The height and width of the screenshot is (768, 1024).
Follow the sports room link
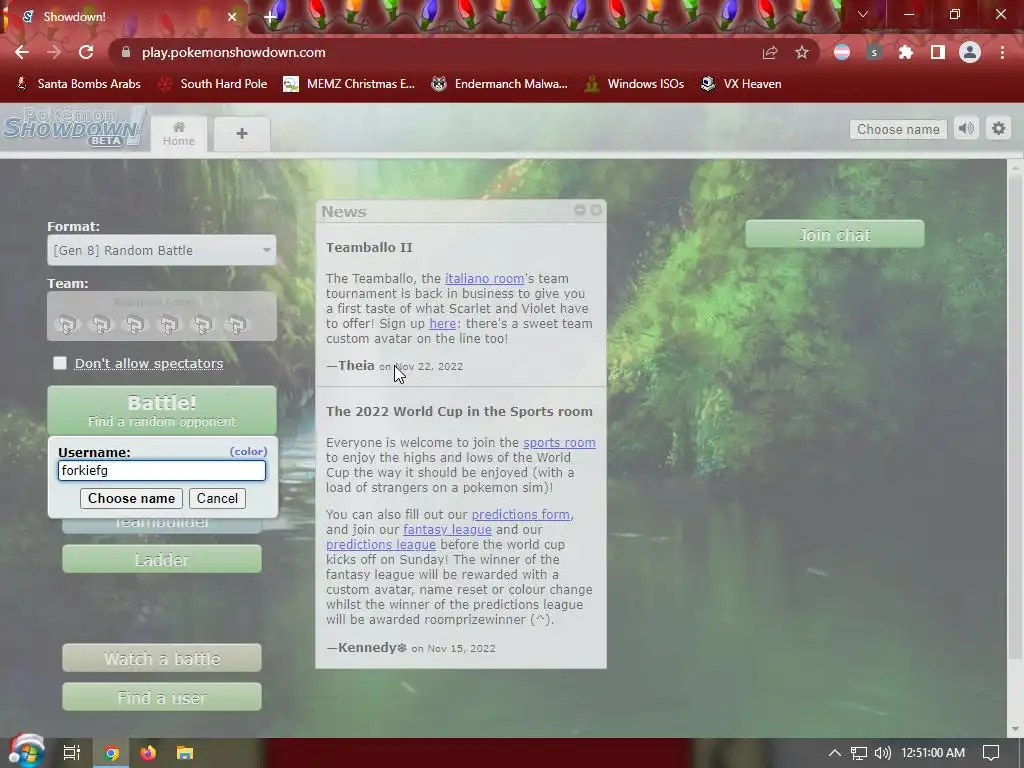tap(559, 443)
